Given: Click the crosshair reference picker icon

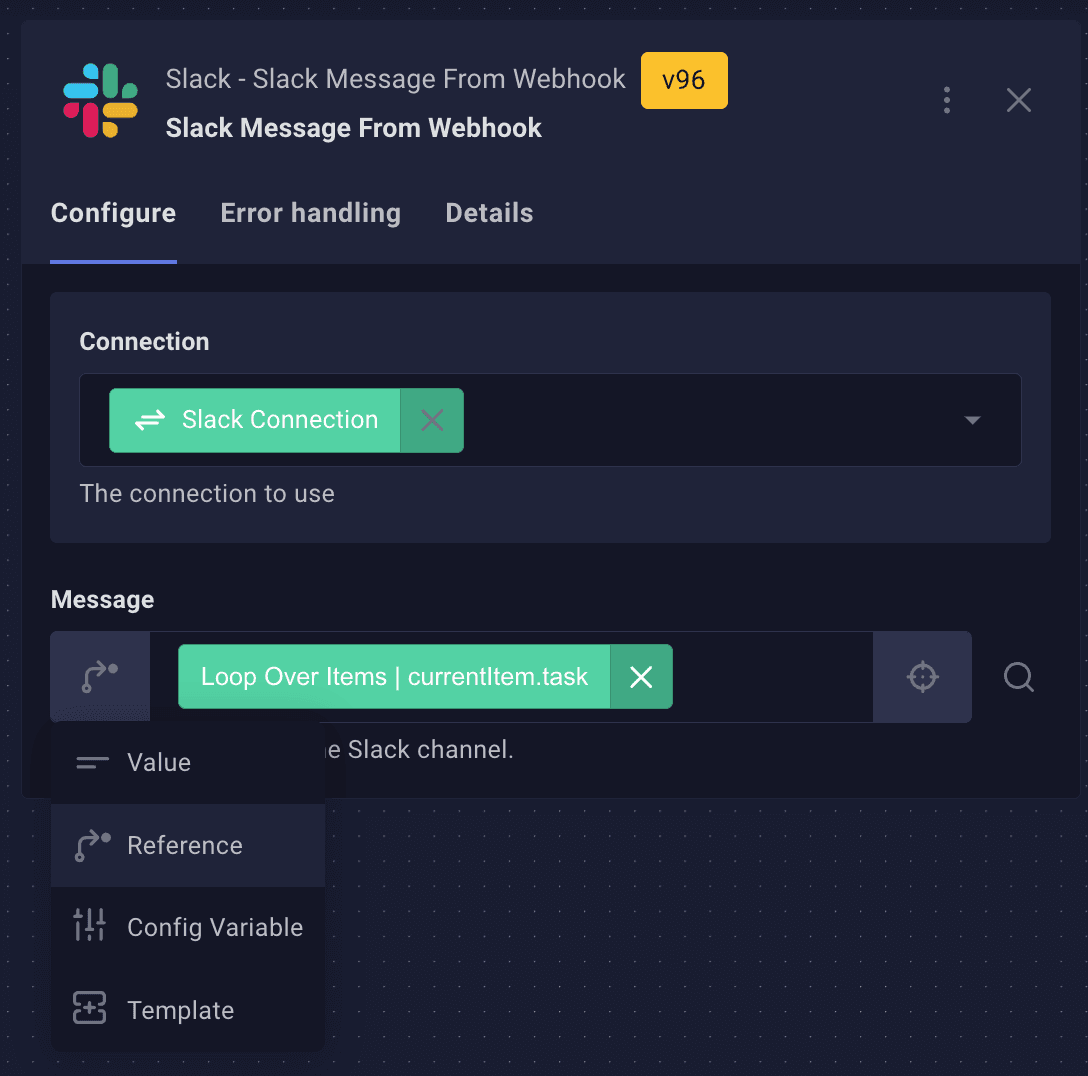Looking at the screenshot, I should (x=922, y=676).
